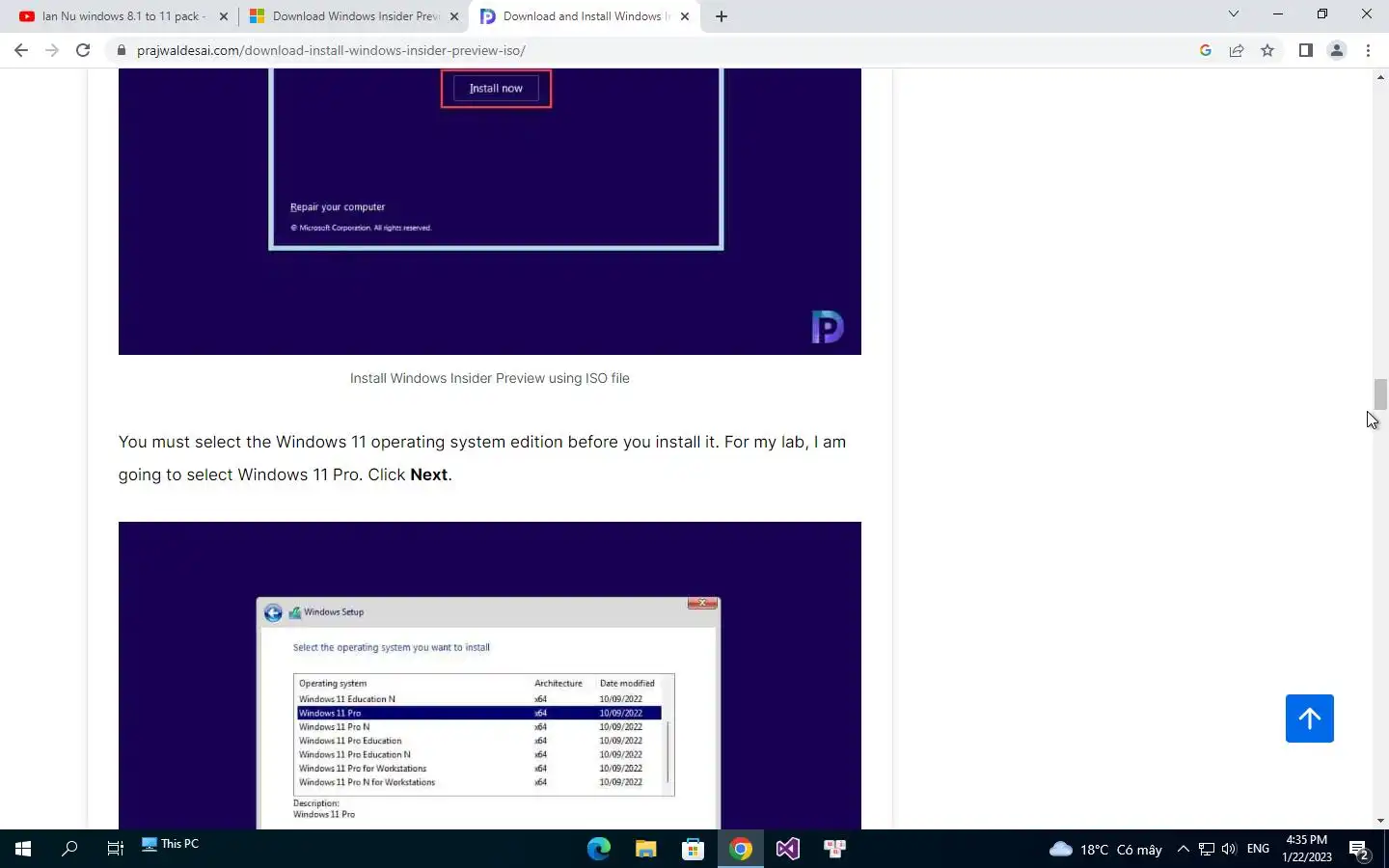1389x868 pixels.
Task: Open the Windows Start menu
Action: pos(23,849)
